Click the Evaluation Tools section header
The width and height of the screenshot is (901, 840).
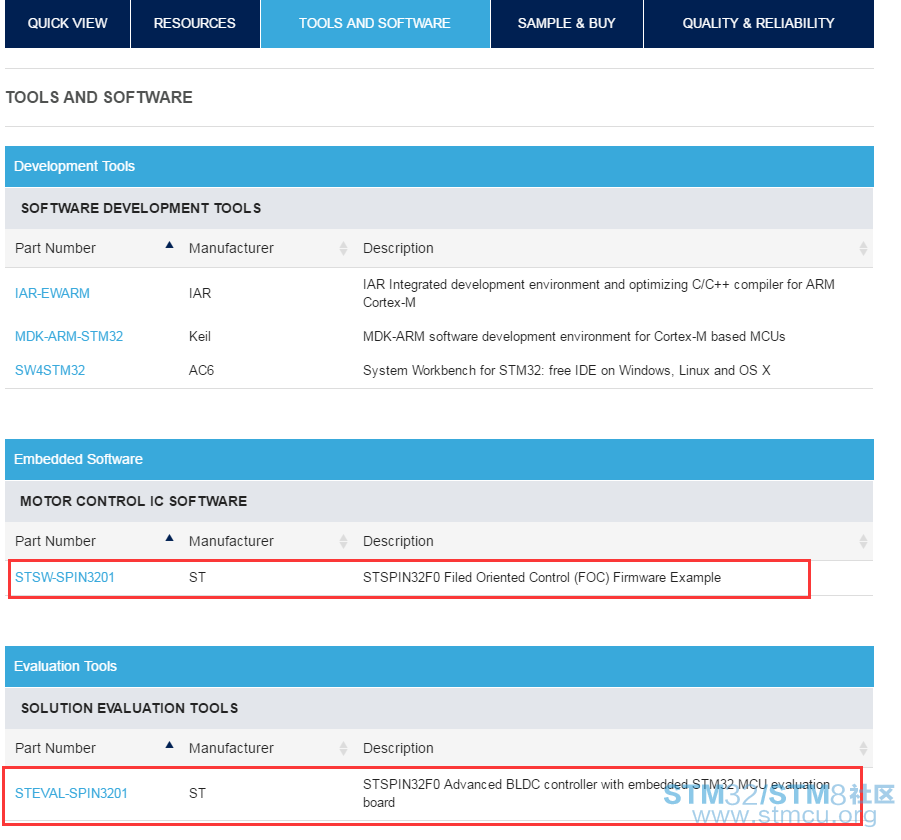(x=440, y=666)
